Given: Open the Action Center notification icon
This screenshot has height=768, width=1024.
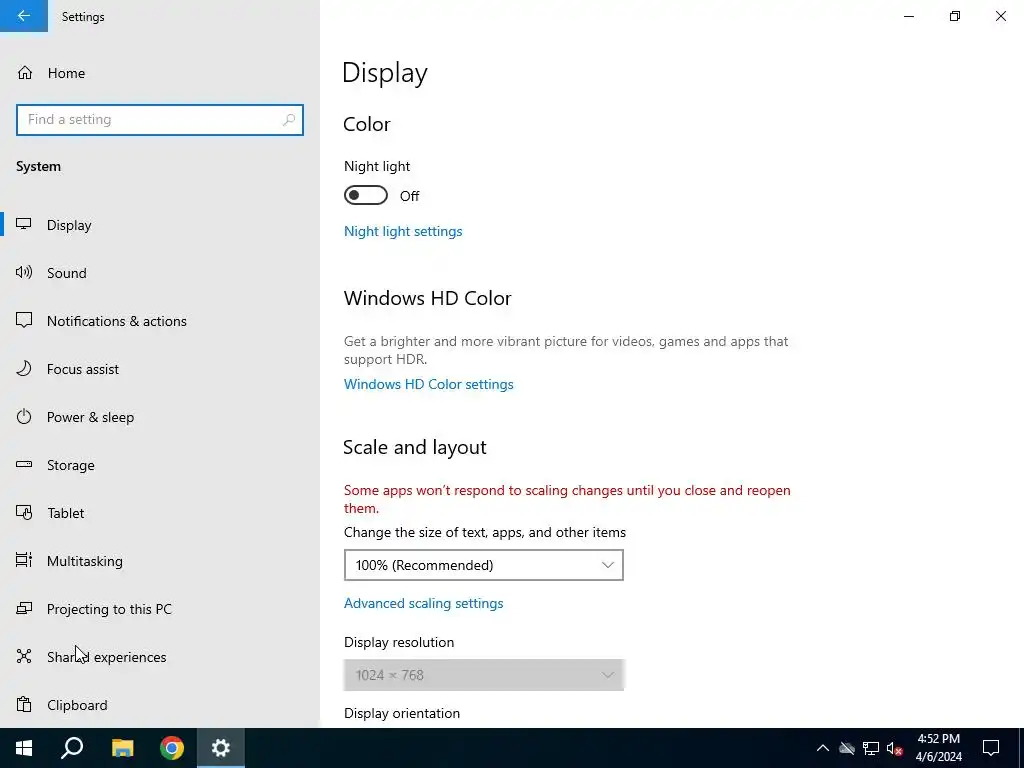Looking at the screenshot, I should (991, 748).
